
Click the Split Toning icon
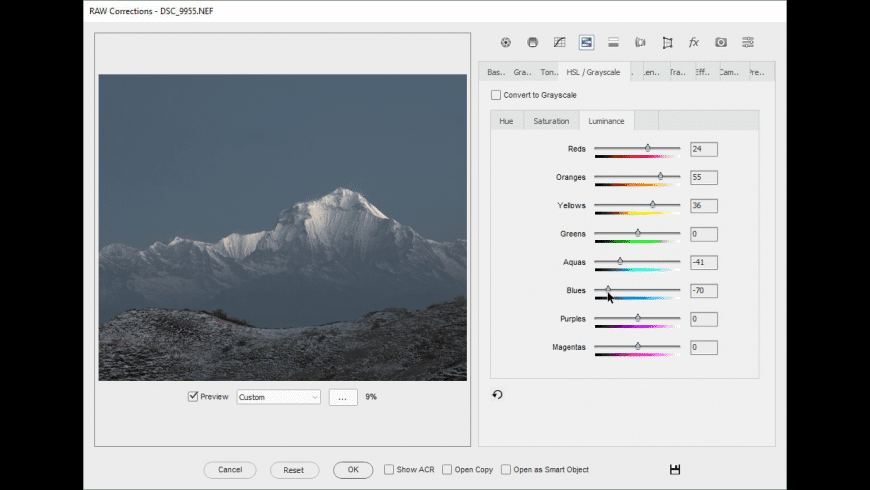(613, 42)
